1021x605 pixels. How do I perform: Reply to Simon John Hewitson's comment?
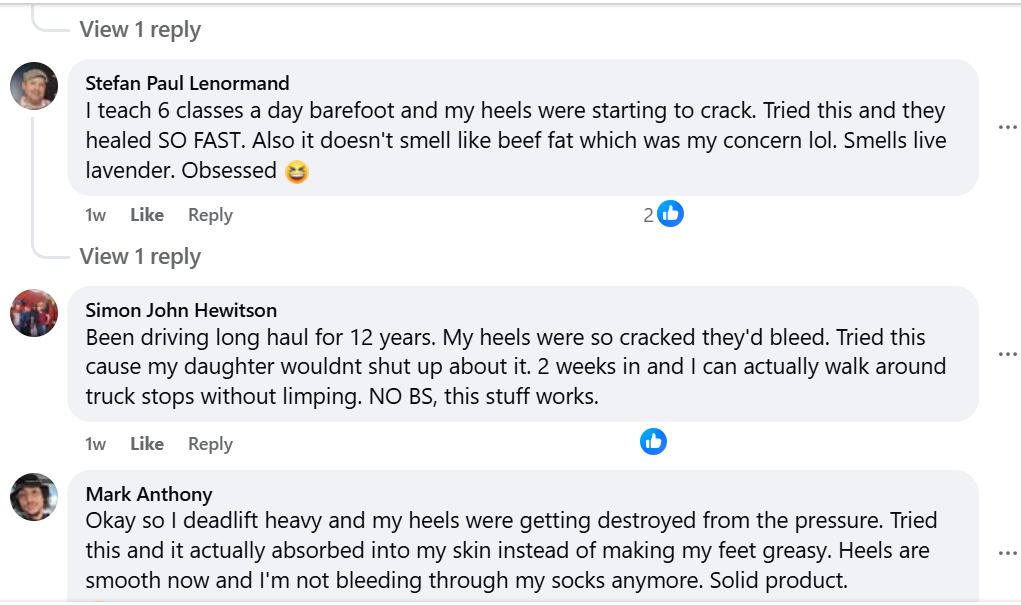[210, 444]
